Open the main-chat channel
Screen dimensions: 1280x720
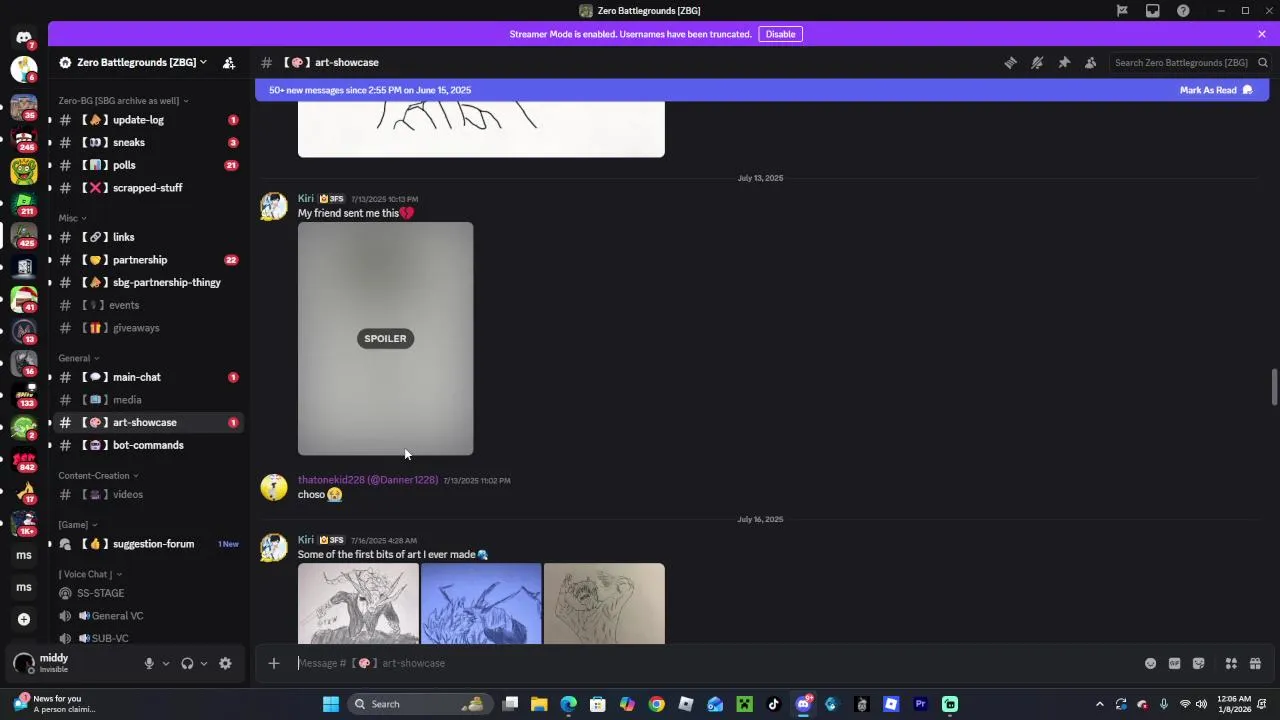coord(147,377)
